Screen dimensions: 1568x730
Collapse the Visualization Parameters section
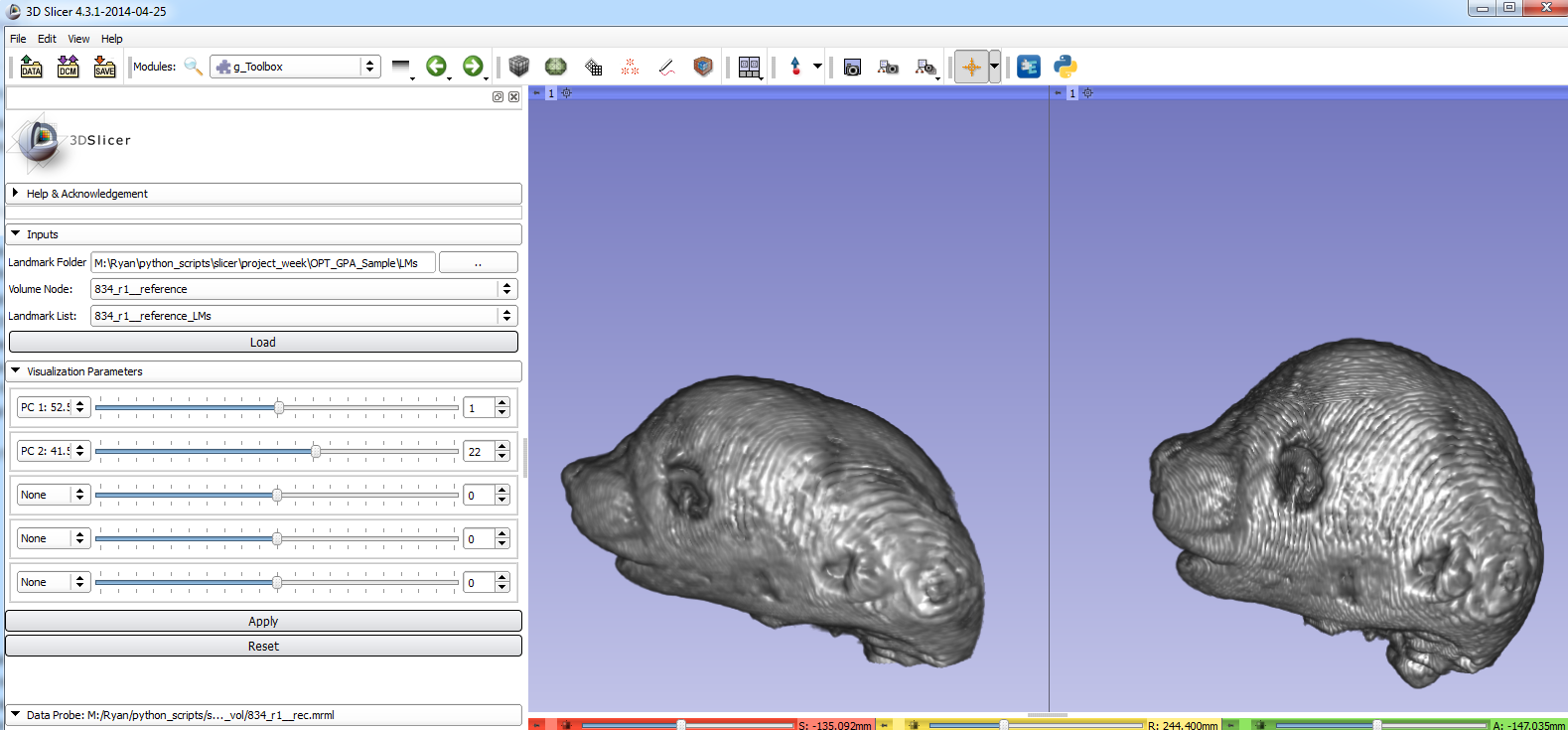pos(16,371)
